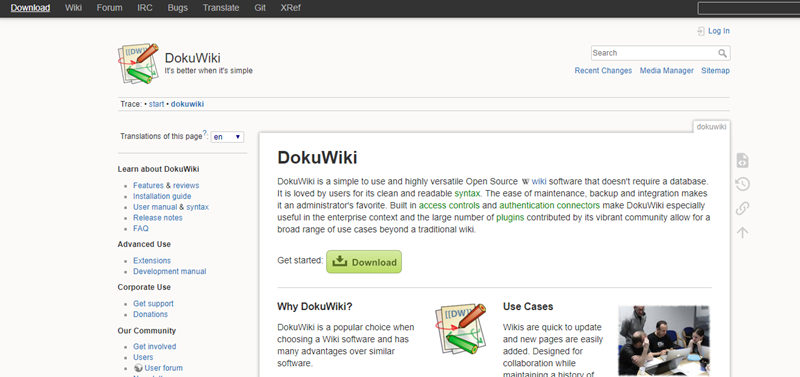
Task: Click the green Download button
Action: (364, 262)
